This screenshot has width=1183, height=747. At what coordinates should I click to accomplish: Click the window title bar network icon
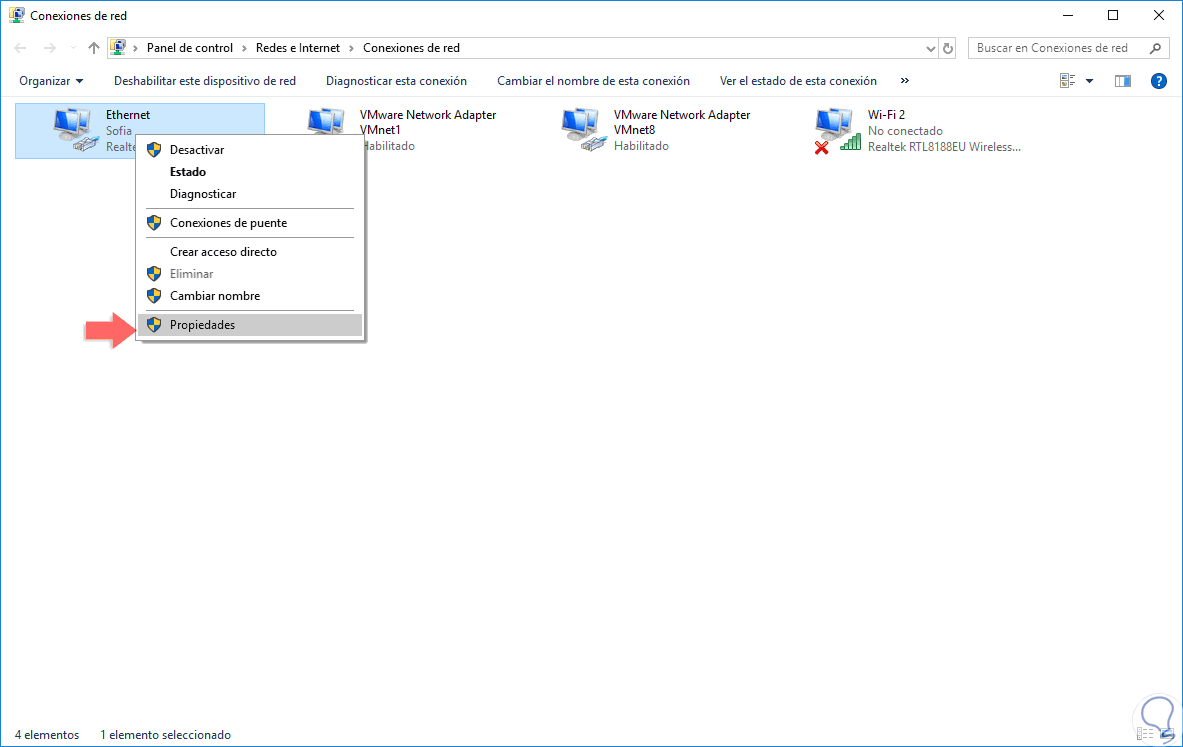17,15
